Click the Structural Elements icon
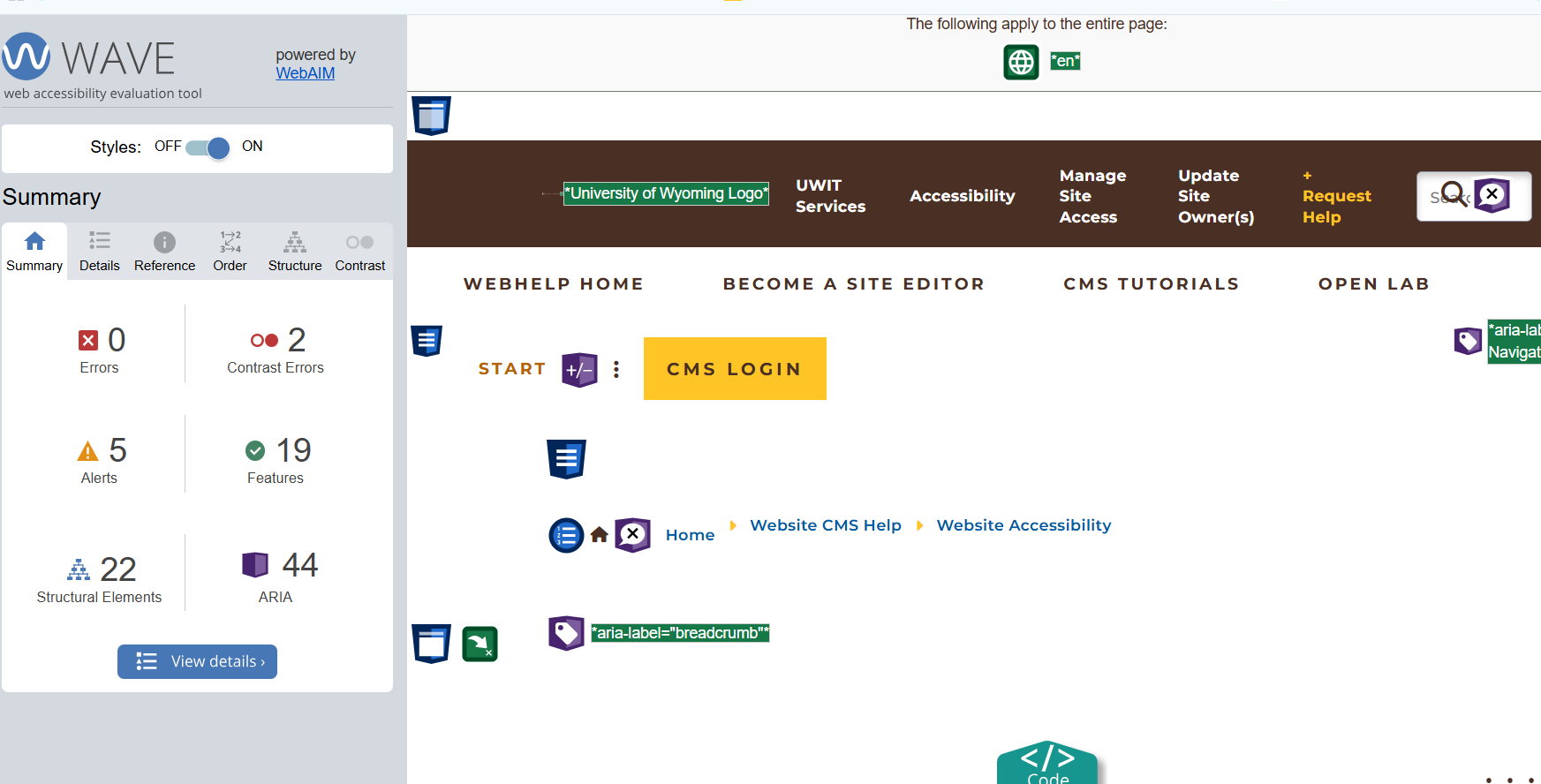1541x784 pixels. click(x=79, y=569)
